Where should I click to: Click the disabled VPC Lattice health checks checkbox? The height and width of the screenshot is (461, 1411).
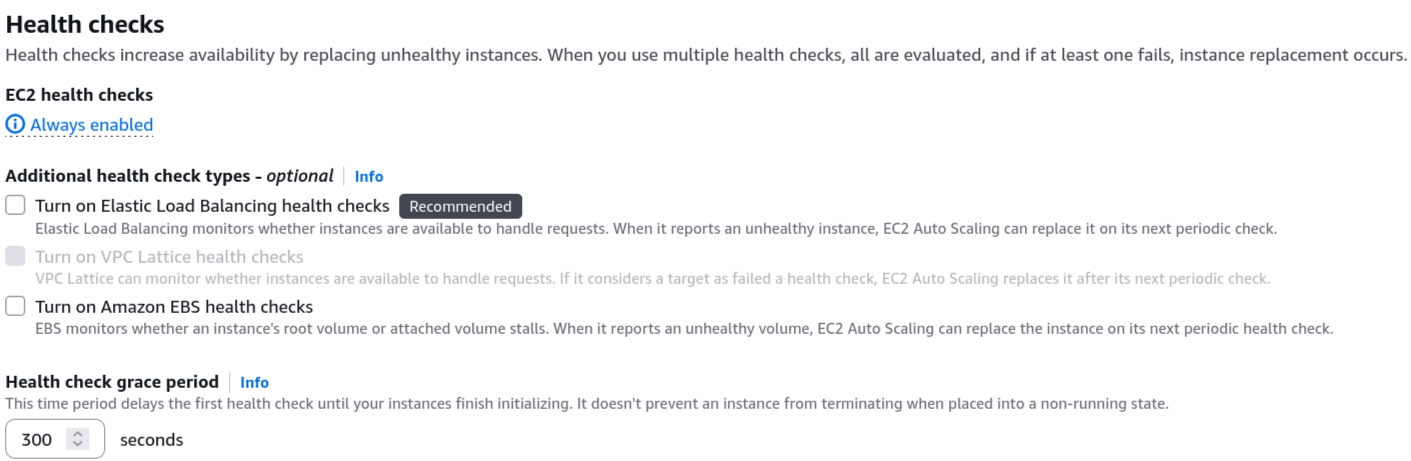click(15, 256)
